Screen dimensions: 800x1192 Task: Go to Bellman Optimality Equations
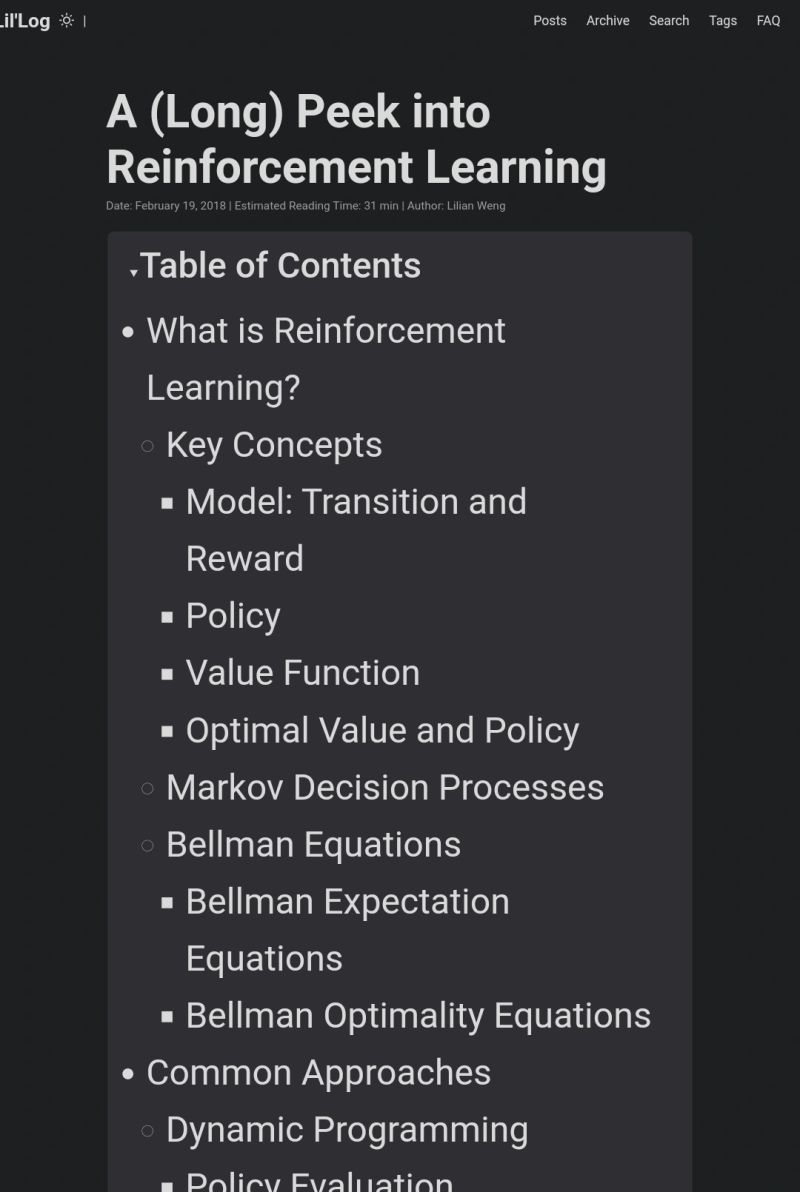[418, 1016]
